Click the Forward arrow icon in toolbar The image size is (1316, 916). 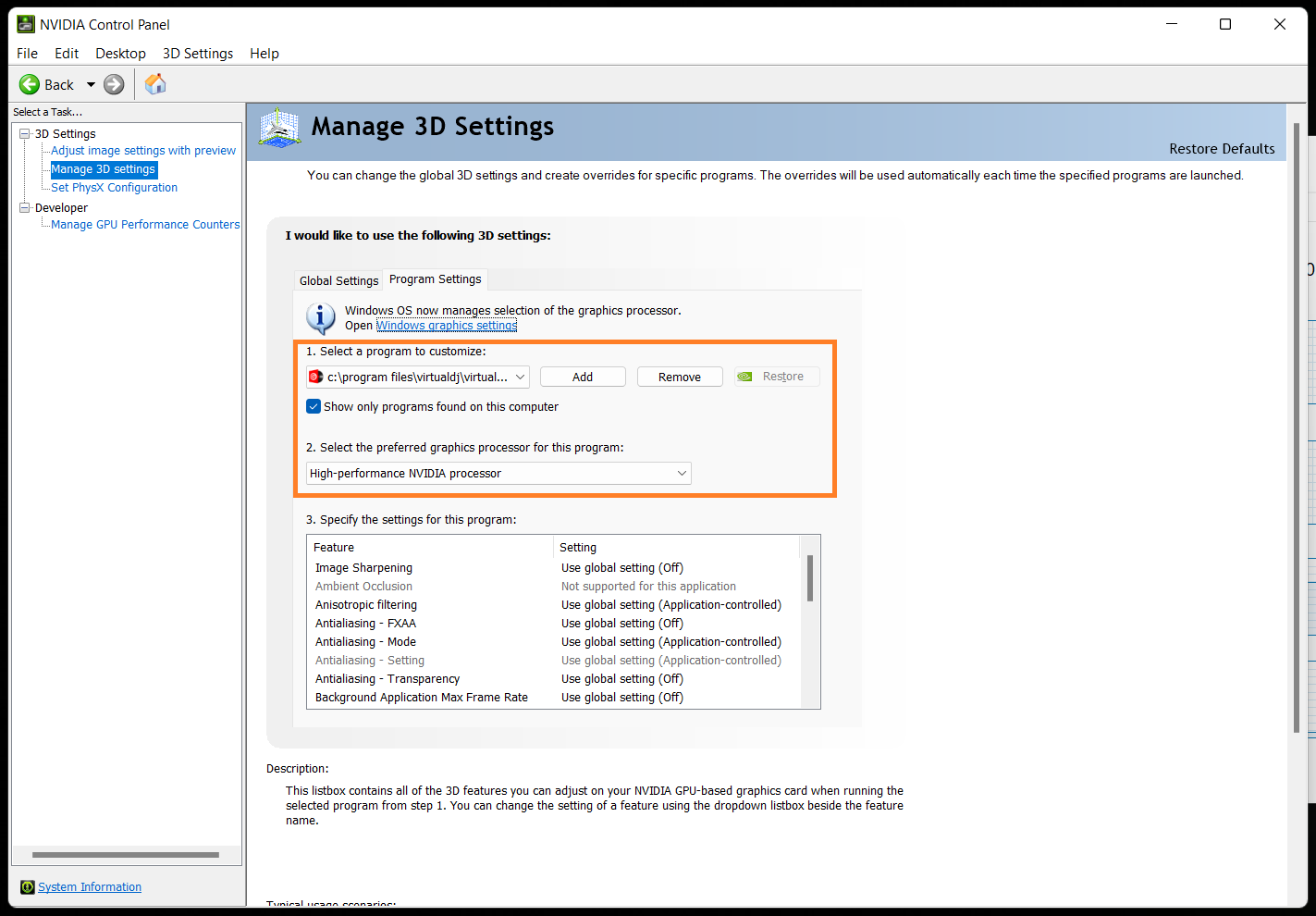coord(114,85)
